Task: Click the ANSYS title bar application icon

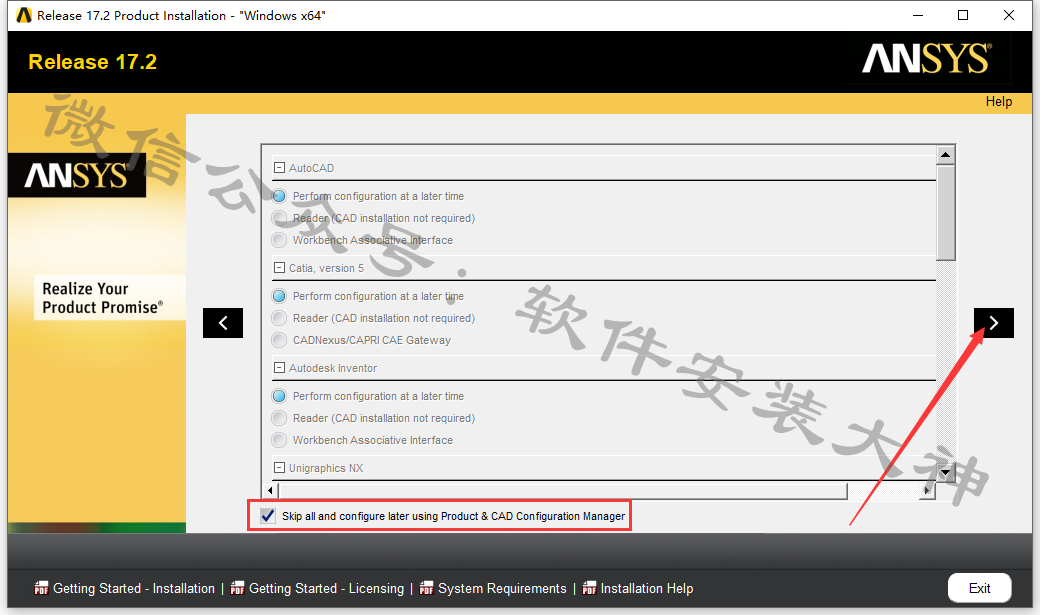Action: pos(24,15)
